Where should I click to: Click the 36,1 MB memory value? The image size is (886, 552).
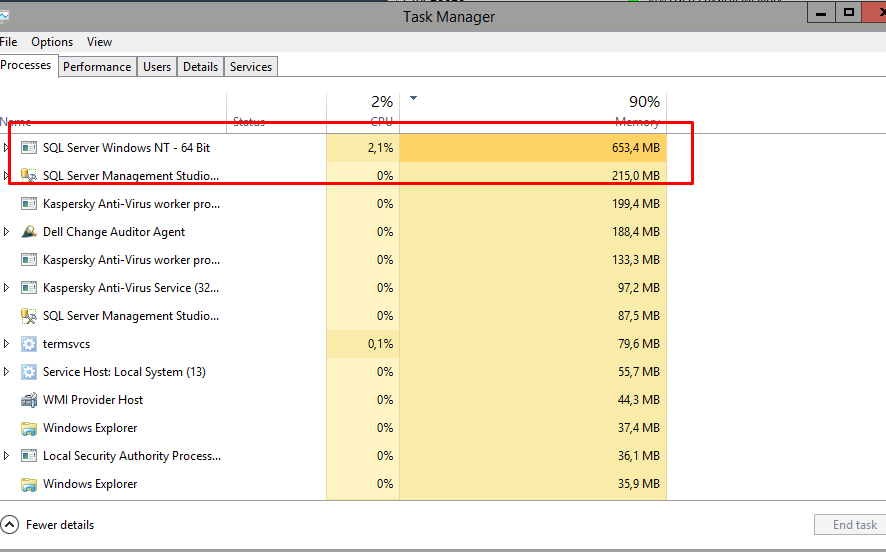(x=639, y=456)
